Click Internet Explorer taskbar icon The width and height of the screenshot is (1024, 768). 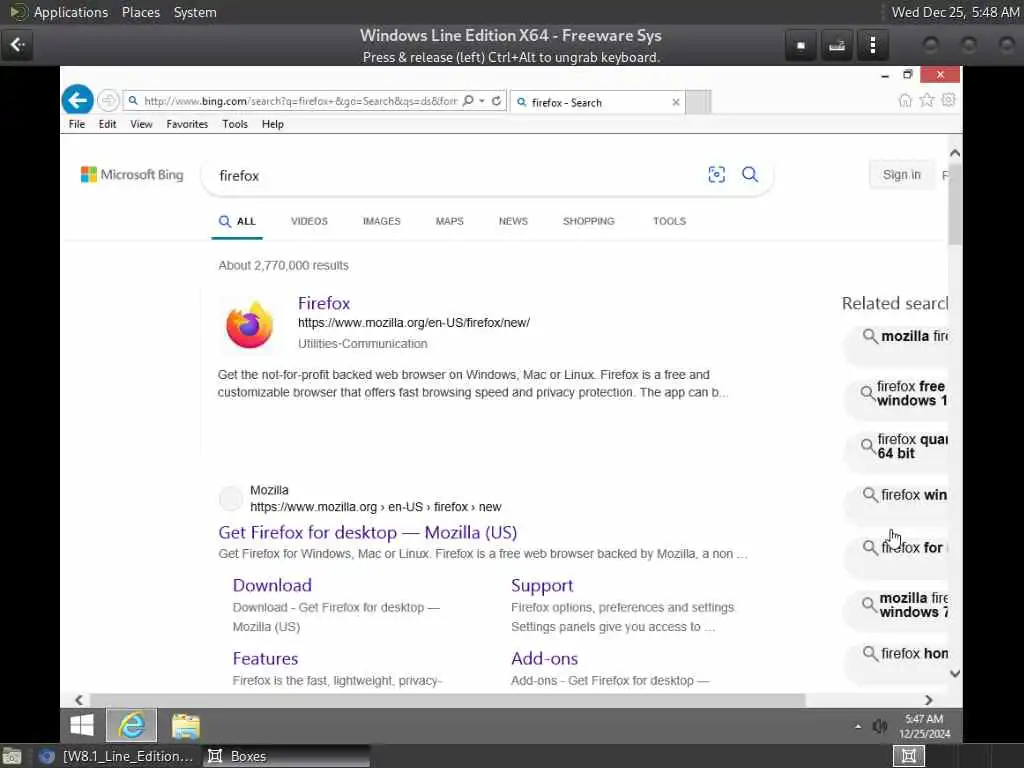[132, 725]
